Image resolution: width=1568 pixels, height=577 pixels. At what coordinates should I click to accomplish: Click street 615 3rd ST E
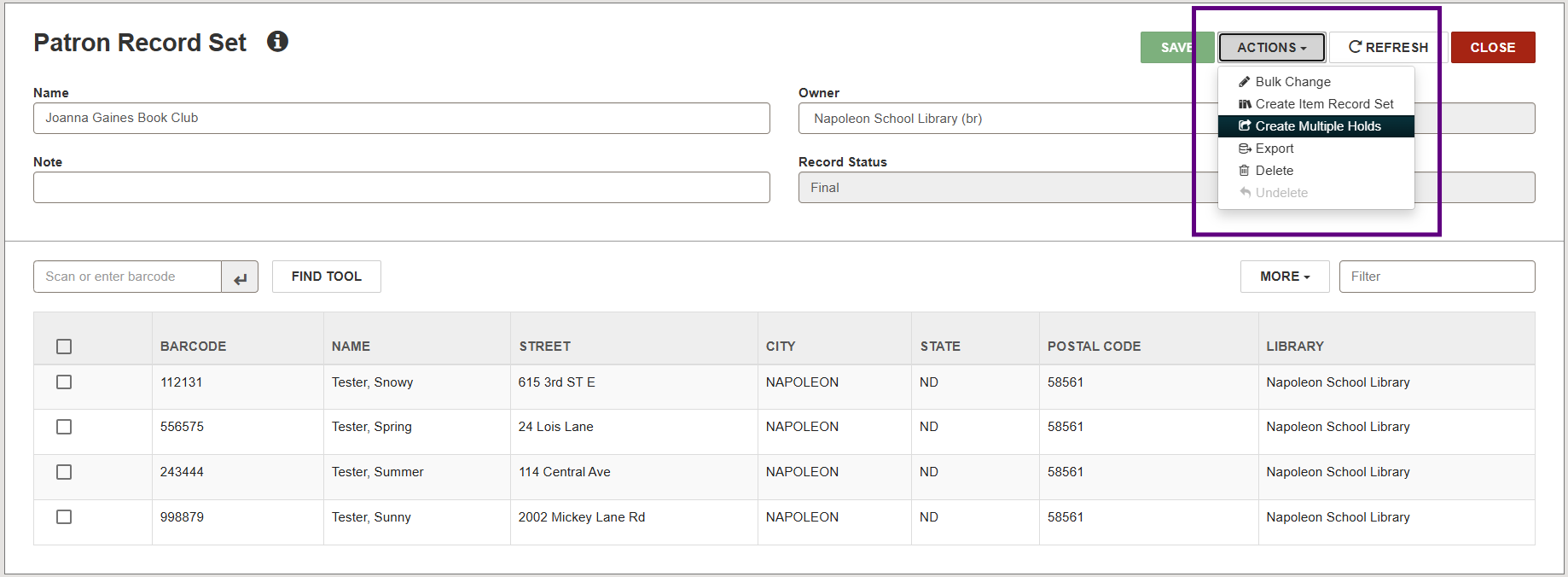(x=557, y=382)
